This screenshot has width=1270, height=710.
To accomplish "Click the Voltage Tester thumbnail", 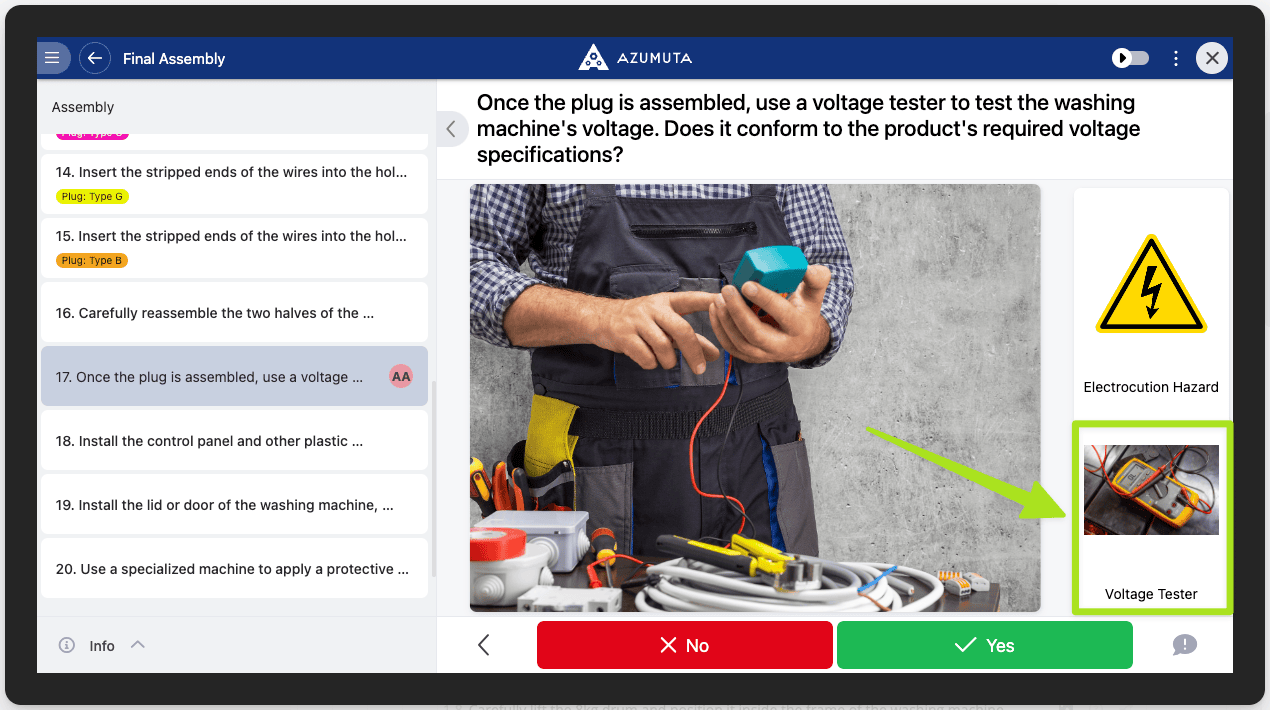I will [x=1151, y=490].
